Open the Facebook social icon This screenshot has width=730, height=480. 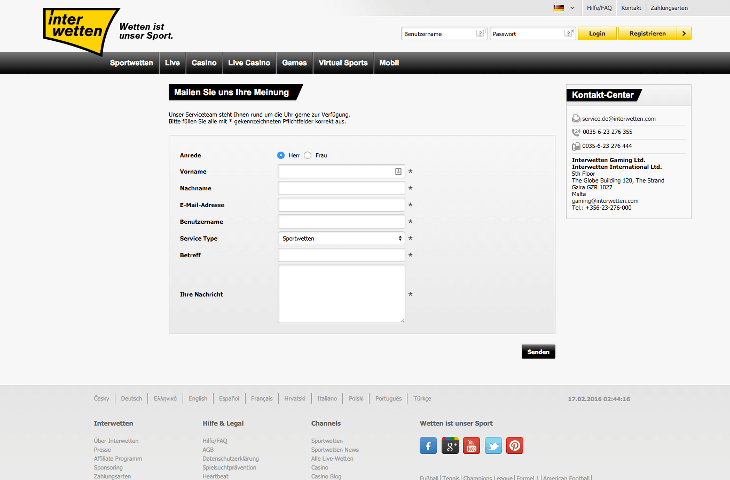point(428,446)
